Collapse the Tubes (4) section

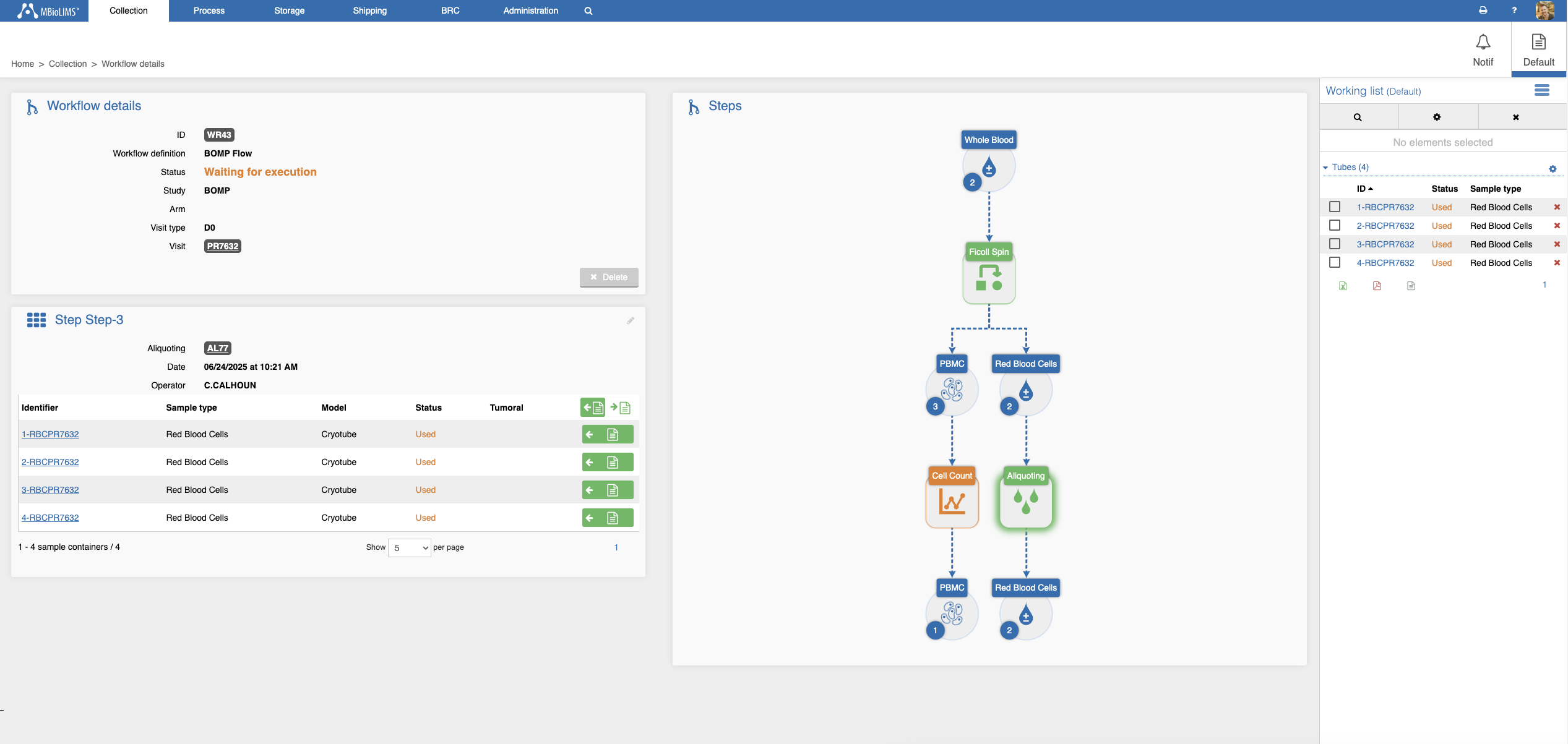click(1325, 168)
